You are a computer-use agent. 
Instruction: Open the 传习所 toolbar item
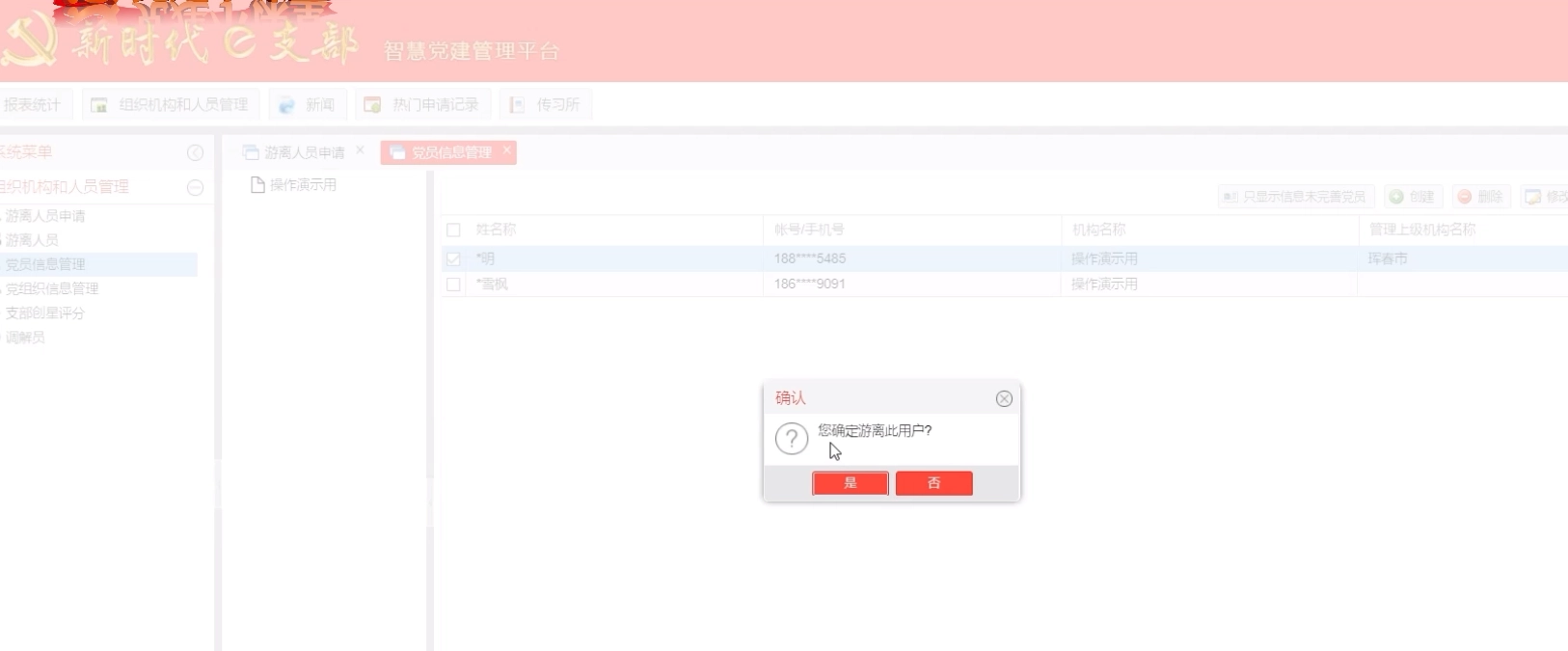click(546, 105)
